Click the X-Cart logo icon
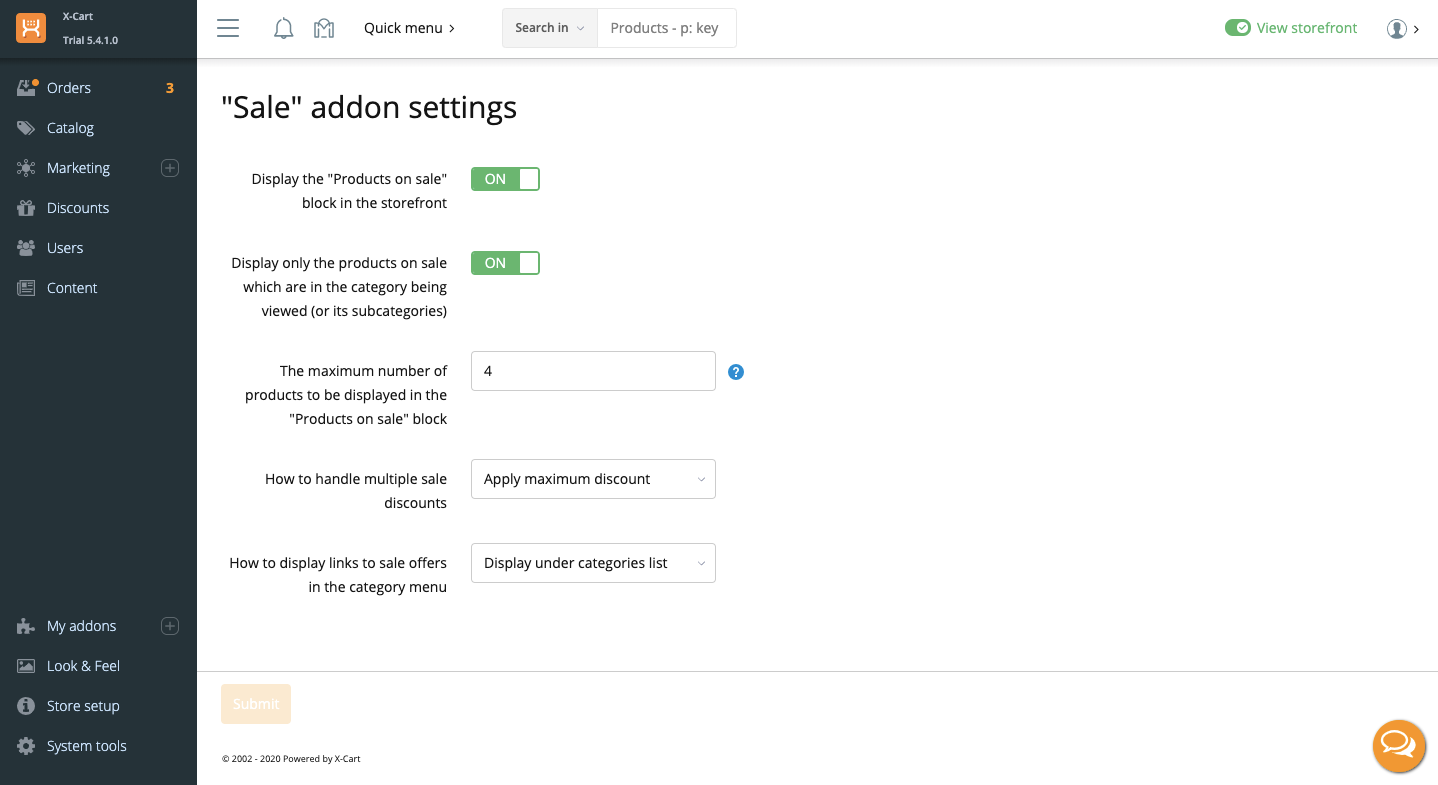1438x785 pixels. coord(31,28)
